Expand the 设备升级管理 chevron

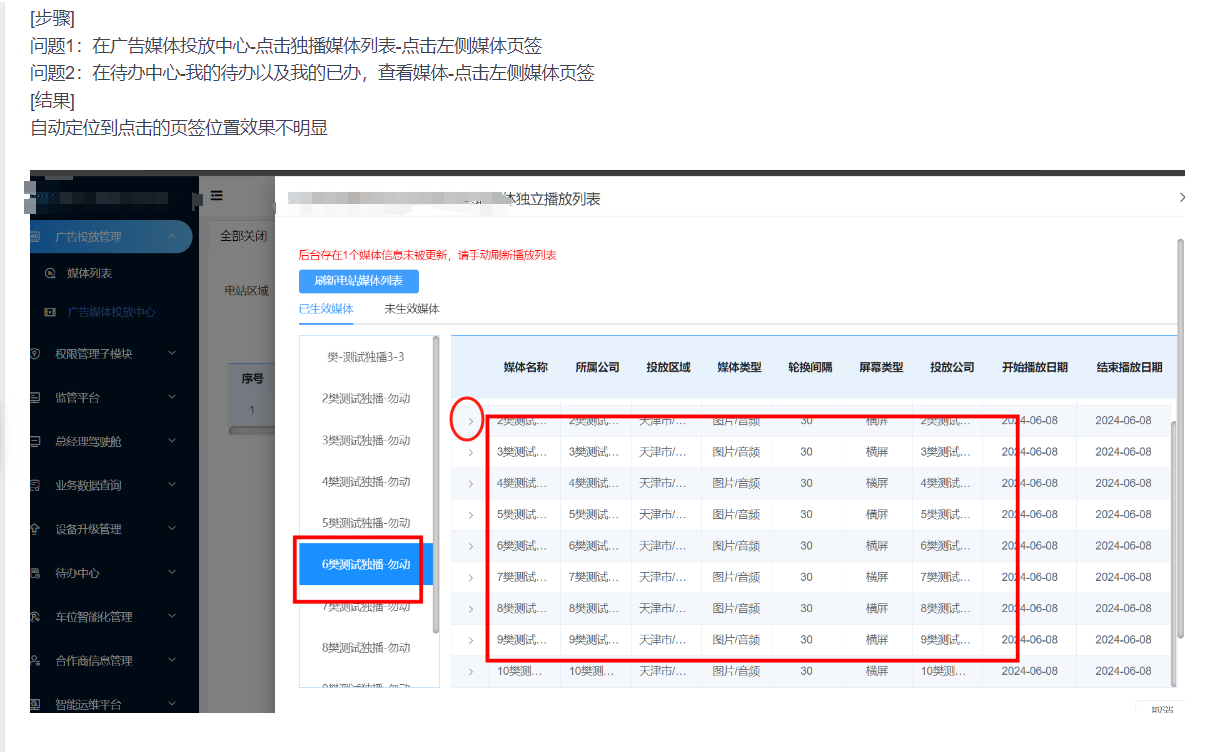coord(172,529)
